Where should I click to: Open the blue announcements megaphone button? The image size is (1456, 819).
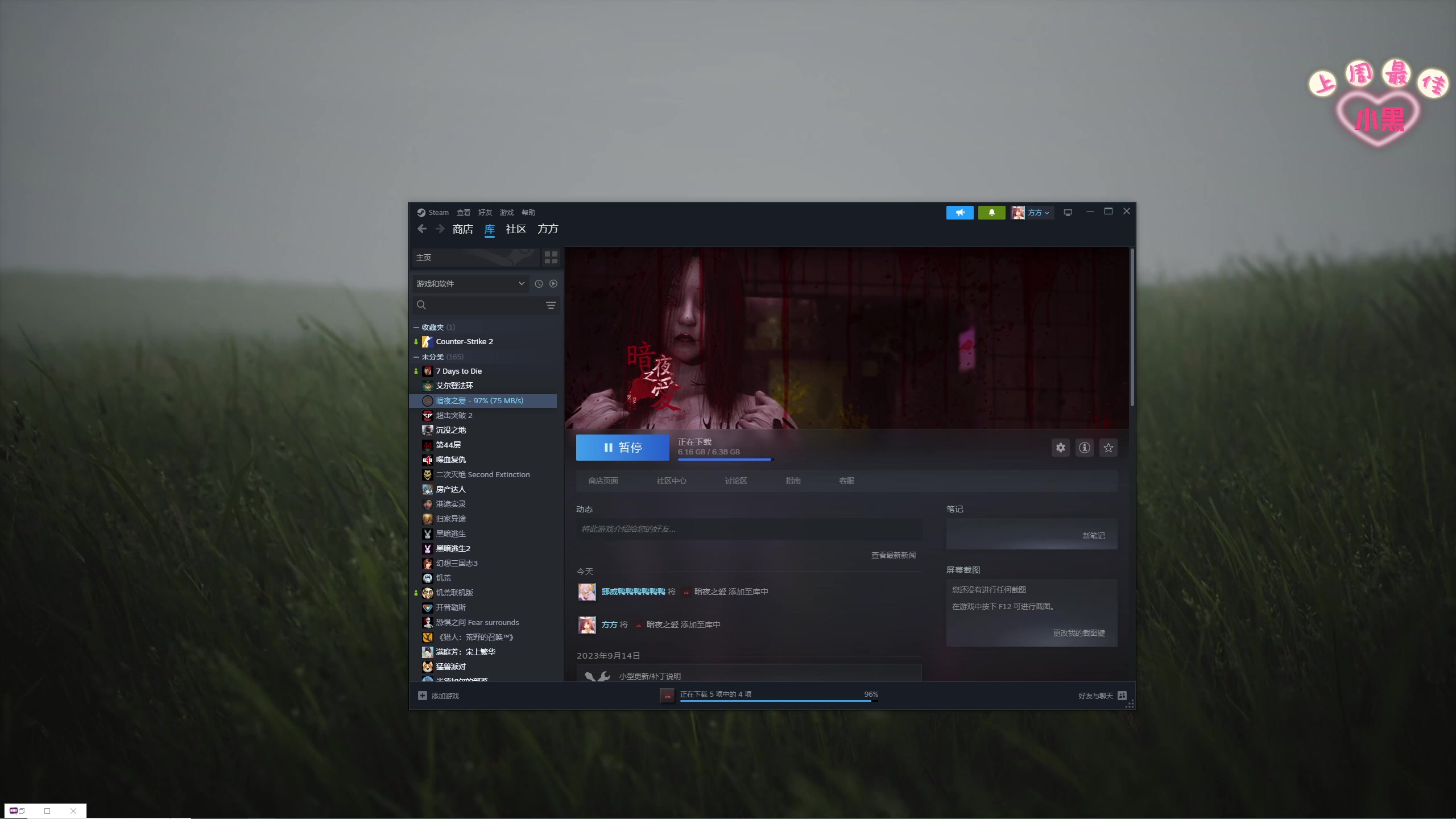pos(960,212)
